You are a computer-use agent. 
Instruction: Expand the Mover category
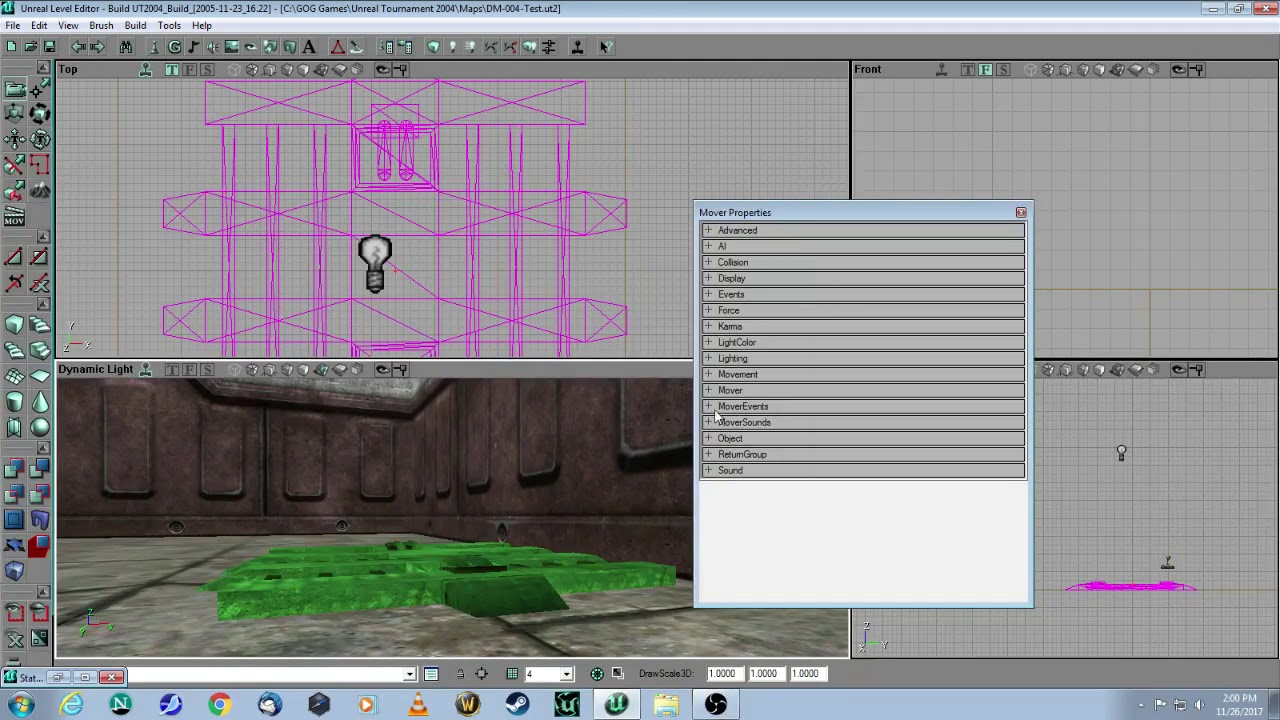pyautogui.click(x=708, y=390)
